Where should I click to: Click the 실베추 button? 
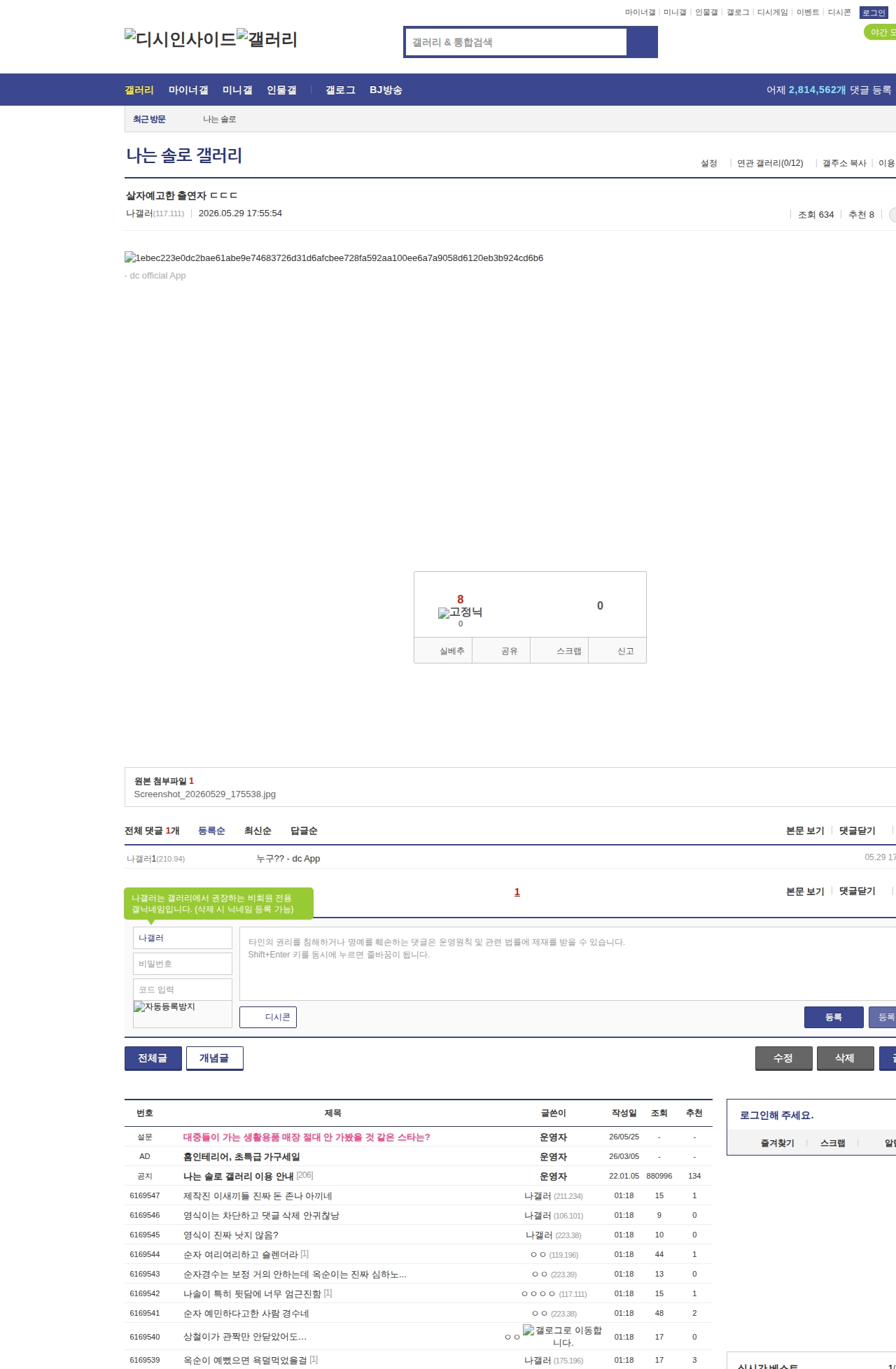point(443,650)
